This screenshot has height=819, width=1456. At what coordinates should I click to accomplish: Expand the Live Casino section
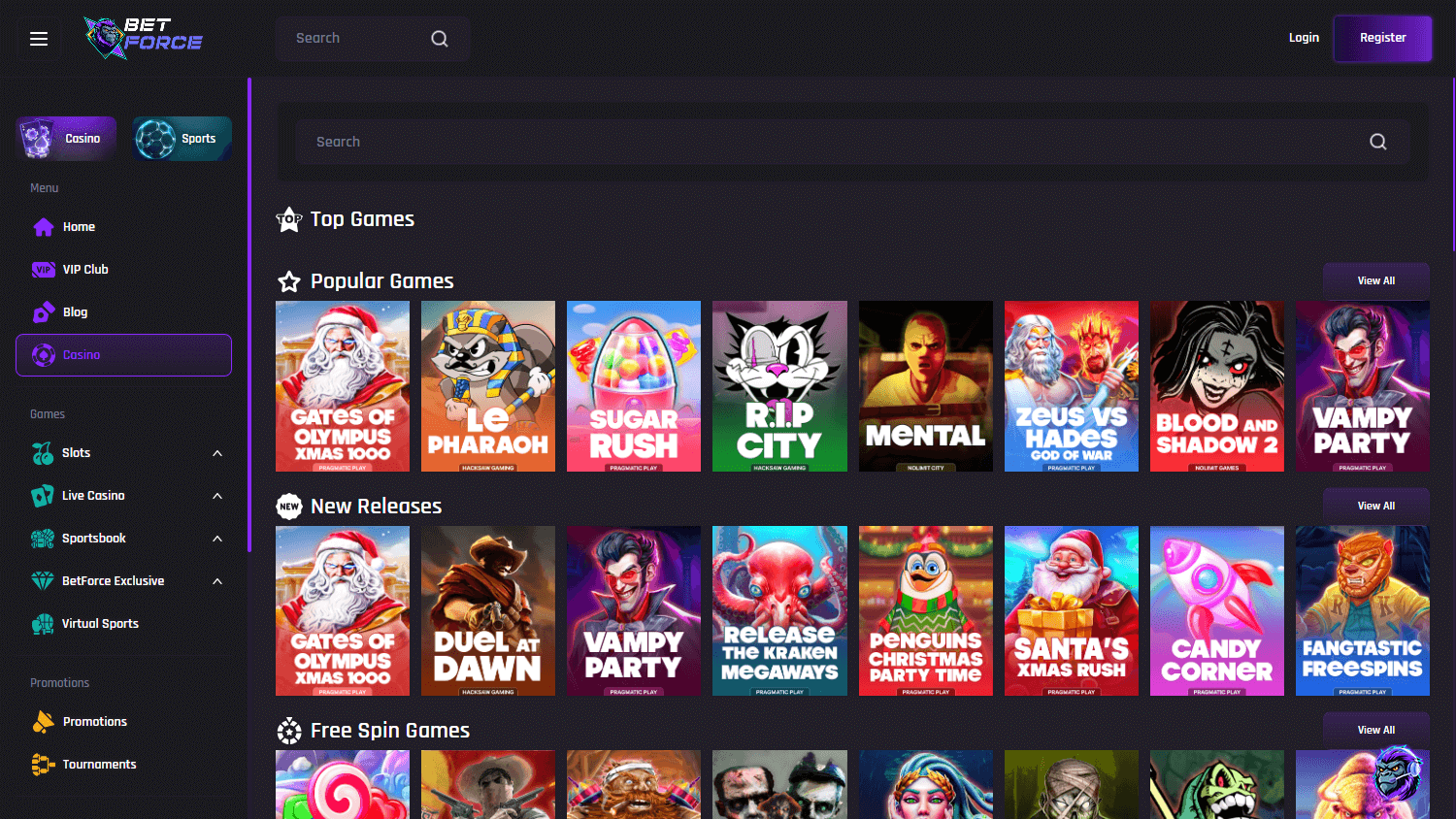(217, 495)
